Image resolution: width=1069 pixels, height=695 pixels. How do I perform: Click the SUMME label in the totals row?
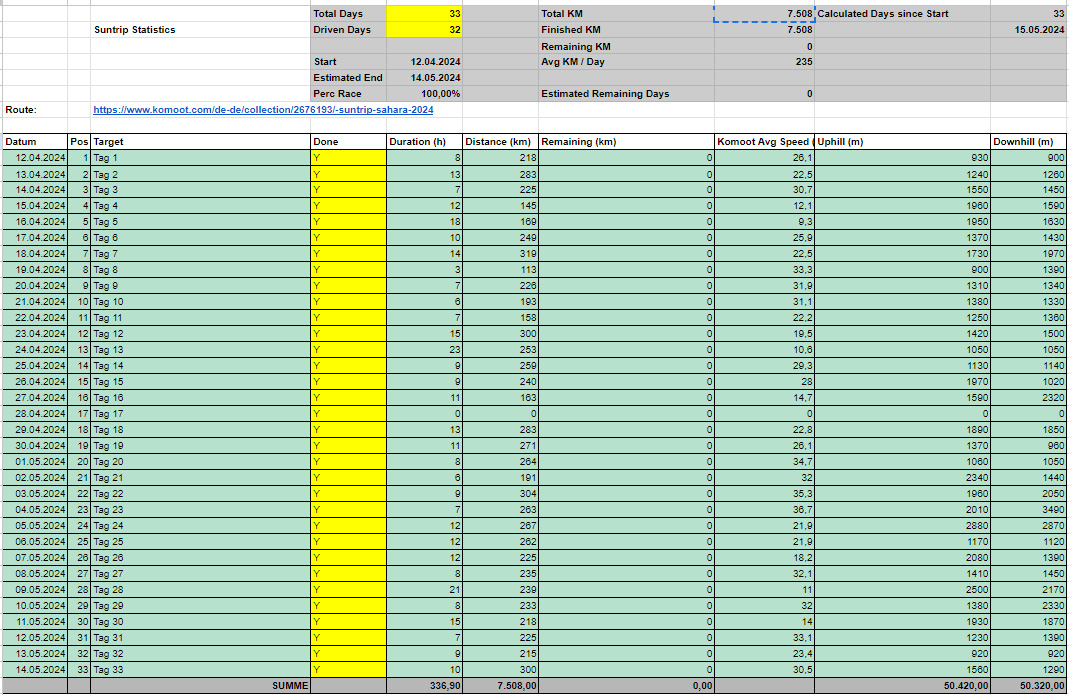pos(290,686)
